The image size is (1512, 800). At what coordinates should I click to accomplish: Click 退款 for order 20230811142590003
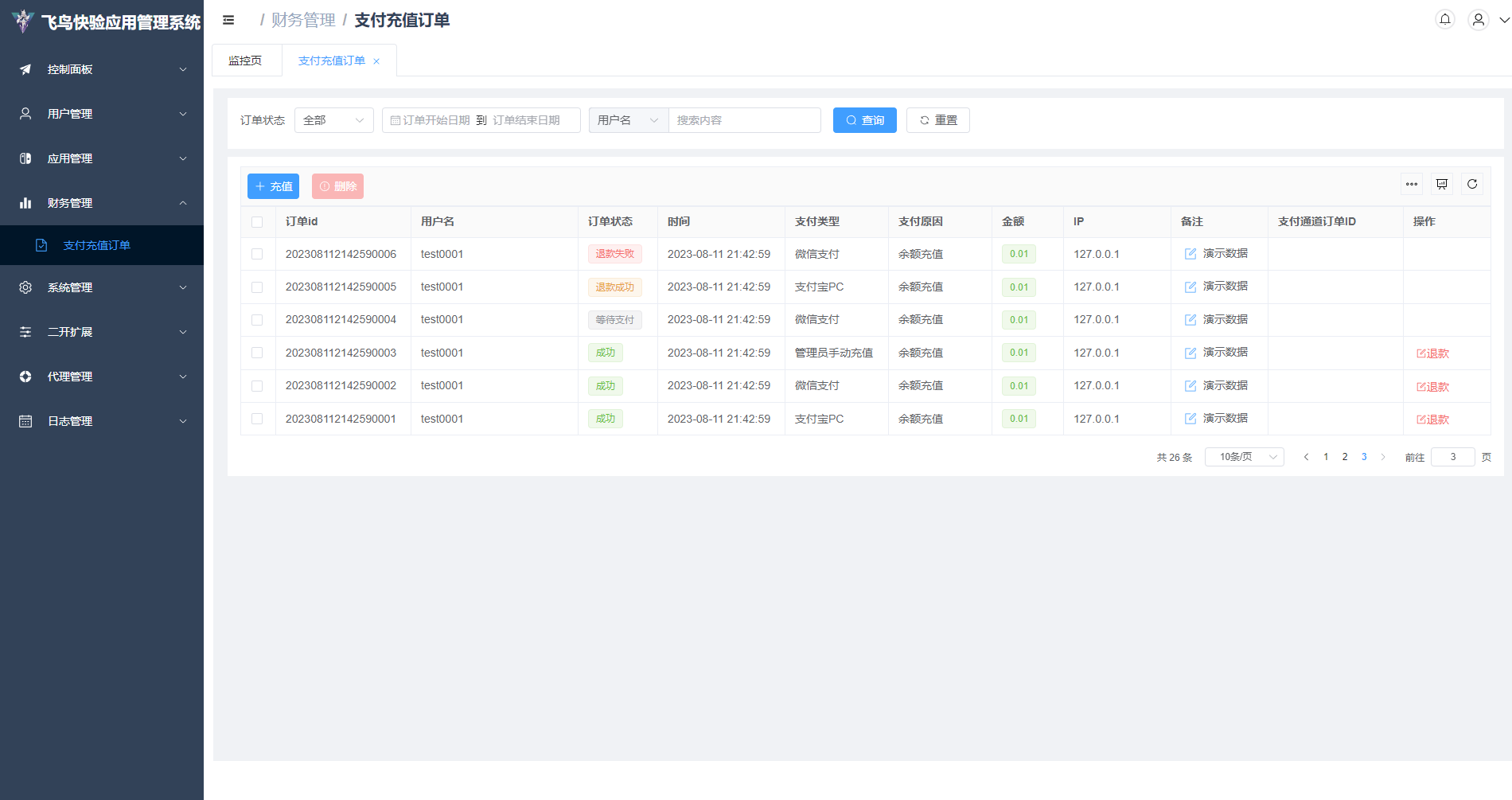[1432, 353]
